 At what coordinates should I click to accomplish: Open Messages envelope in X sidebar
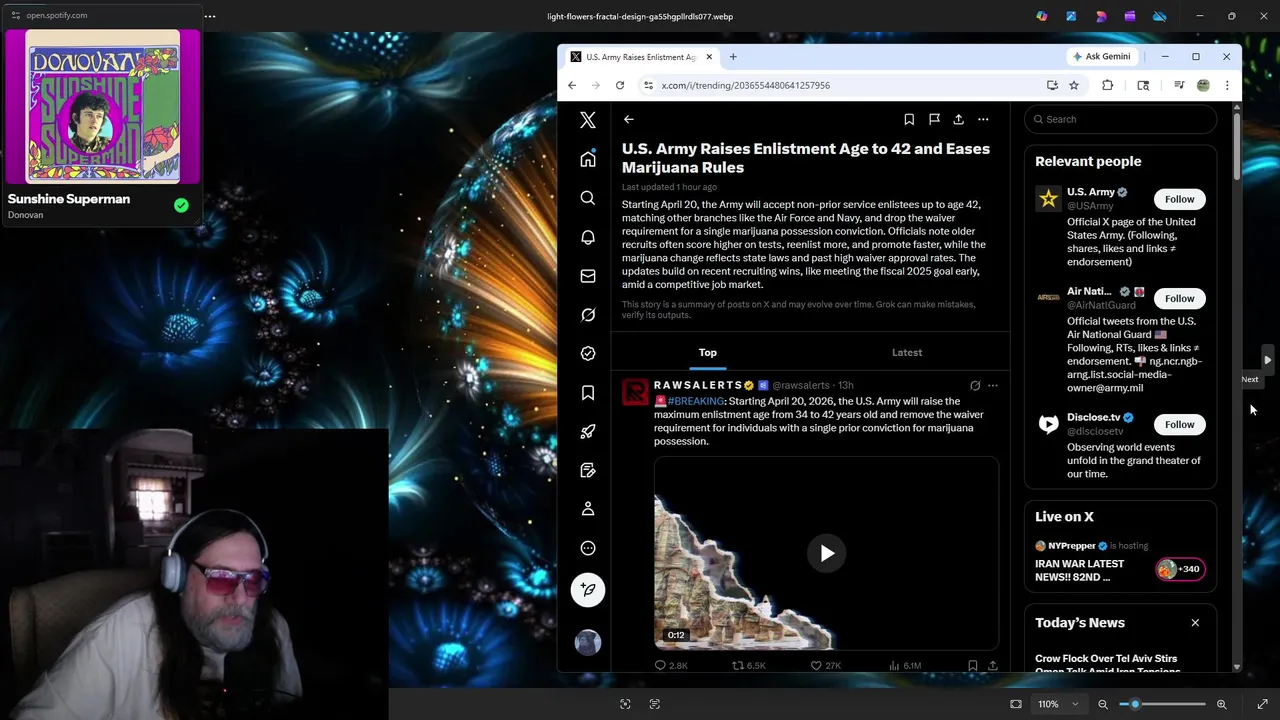[x=588, y=276]
